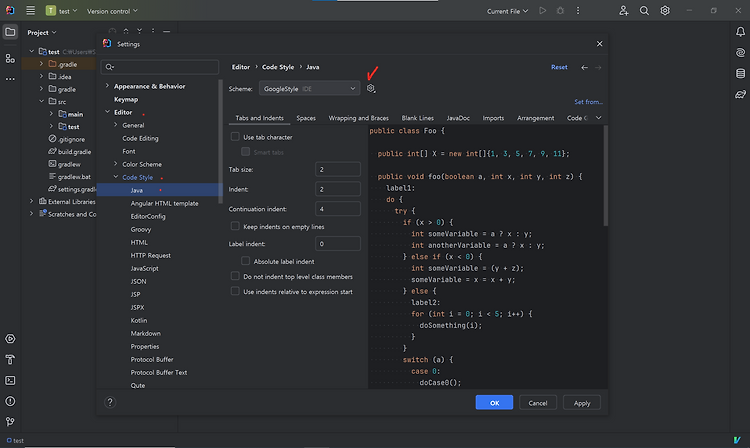
Task: Open the AI Assistant spiral icon
Action: (x=740, y=53)
